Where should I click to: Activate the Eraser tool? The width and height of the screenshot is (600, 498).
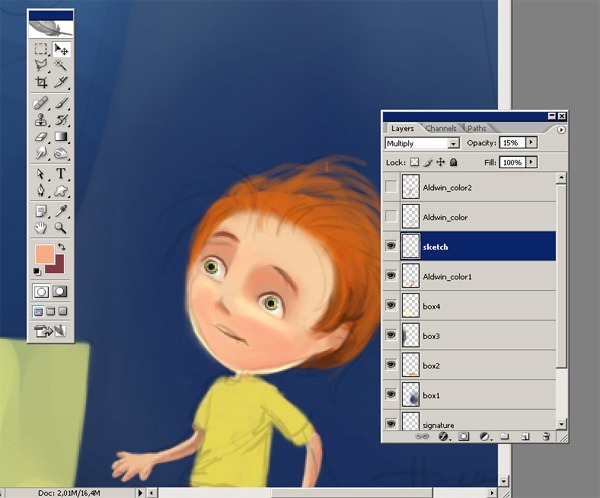click(41, 136)
